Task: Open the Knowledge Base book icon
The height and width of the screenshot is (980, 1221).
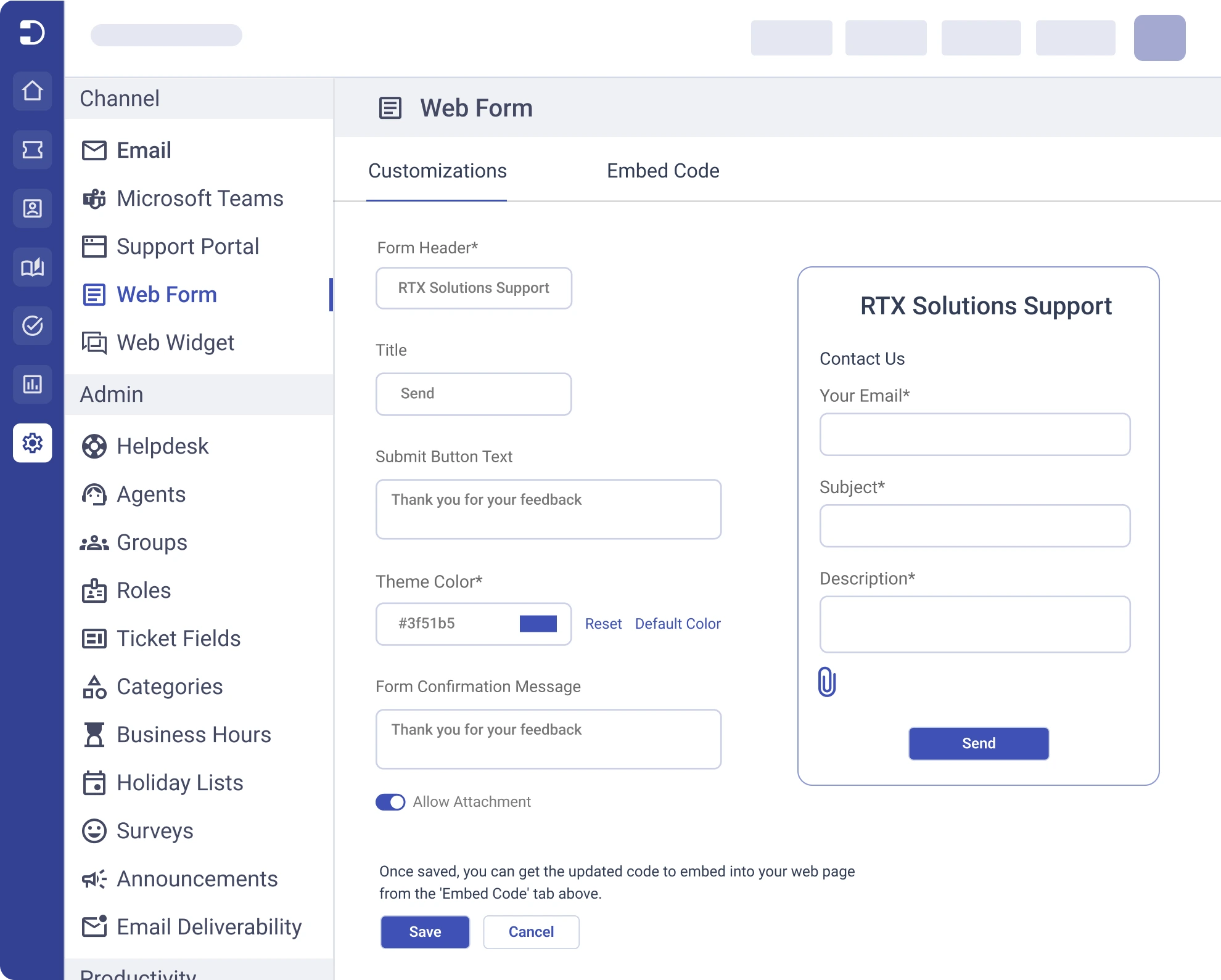Action: tap(32, 267)
